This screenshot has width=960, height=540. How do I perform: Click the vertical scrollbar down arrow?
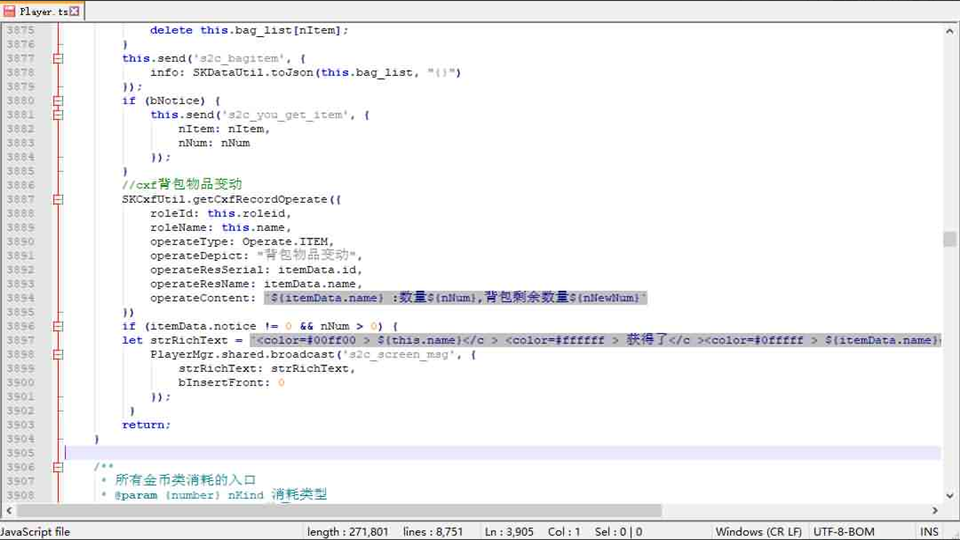[949, 496]
